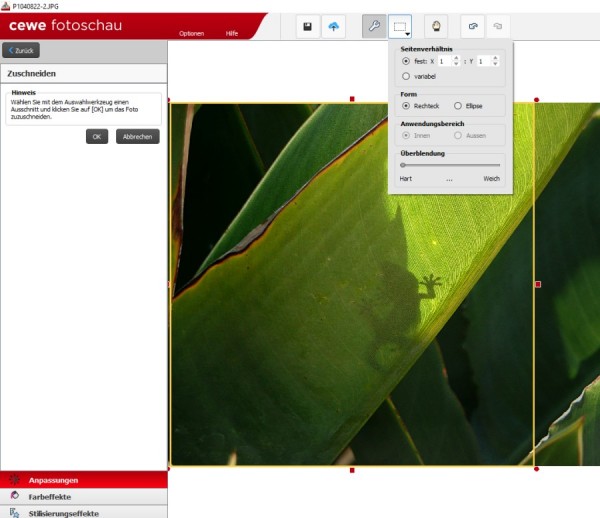Open the Optionen menu

coord(191,34)
